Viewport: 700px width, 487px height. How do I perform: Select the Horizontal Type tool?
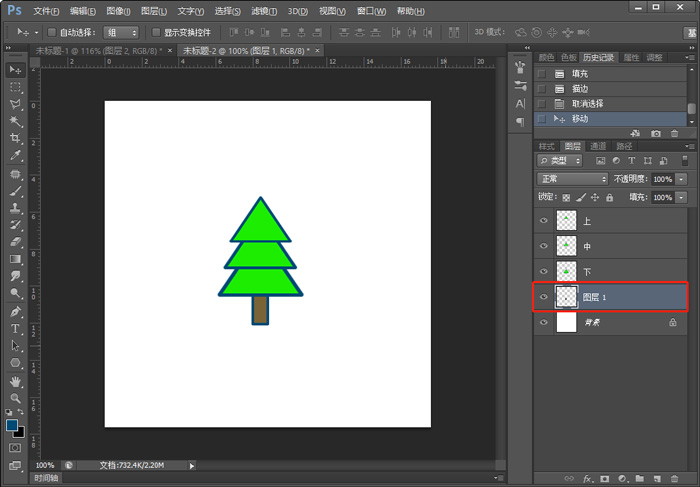[15, 329]
